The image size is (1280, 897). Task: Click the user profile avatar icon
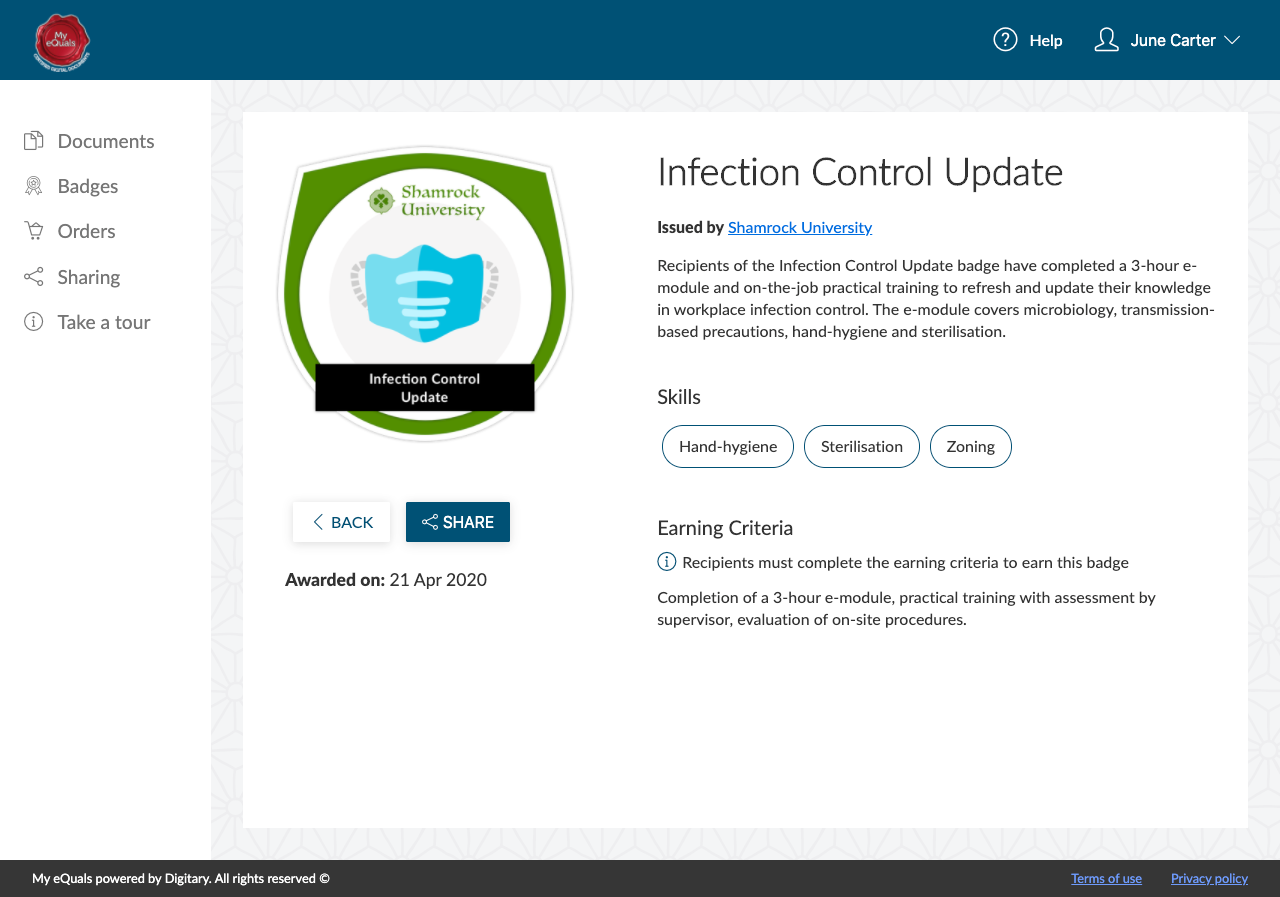pyautogui.click(x=1106, y=40)
